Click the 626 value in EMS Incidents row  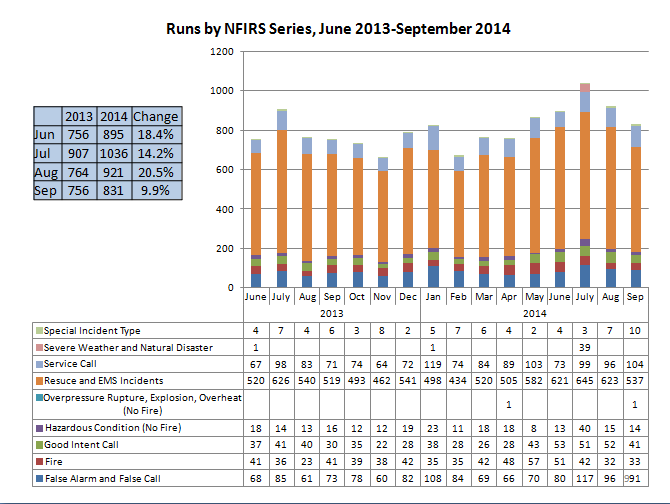pyautogui.click(x=281, y=381)
